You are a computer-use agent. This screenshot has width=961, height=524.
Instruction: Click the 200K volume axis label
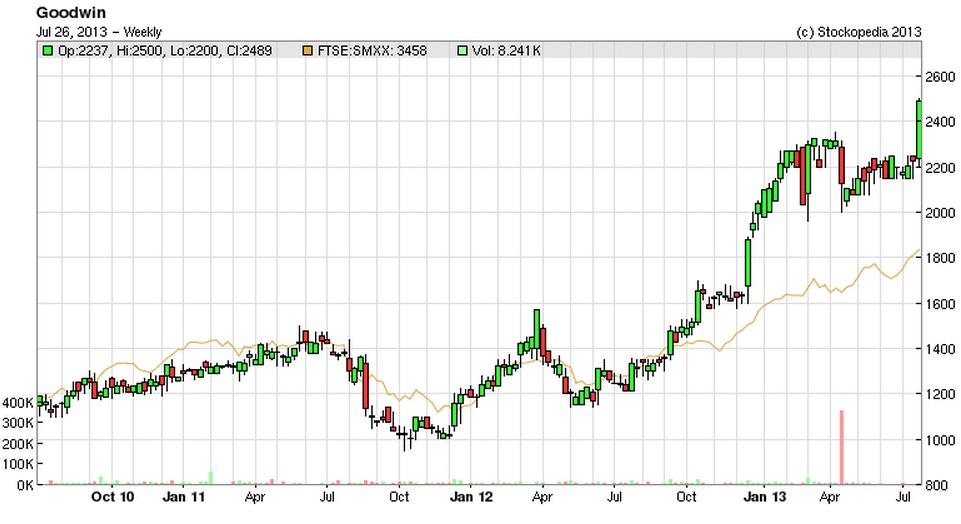tap(18, 444)
